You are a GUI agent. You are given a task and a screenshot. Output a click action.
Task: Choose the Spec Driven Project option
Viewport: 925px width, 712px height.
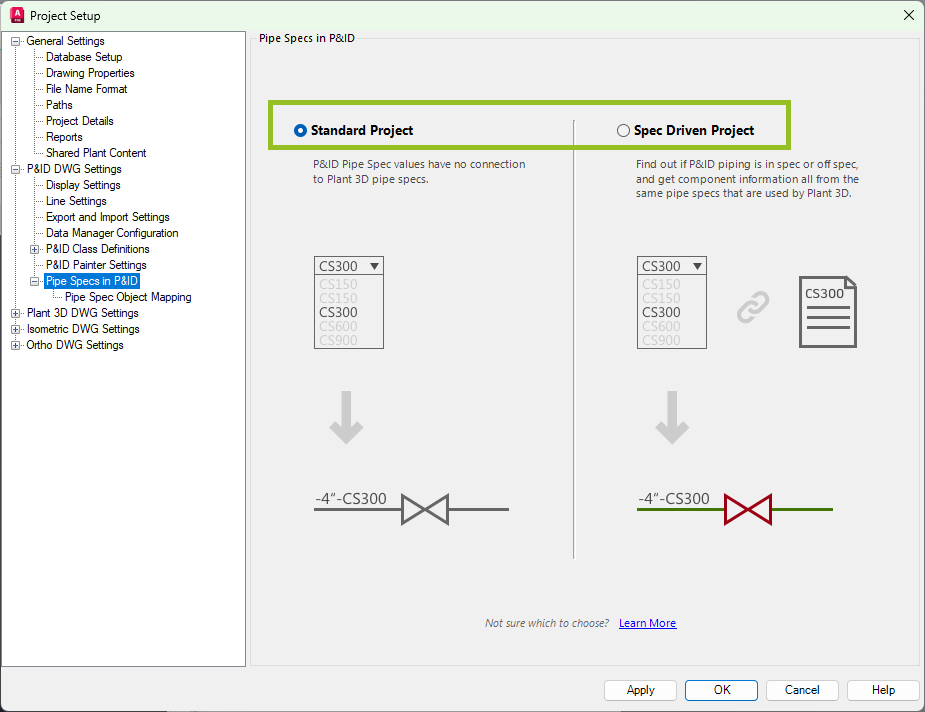pos(624,130)
